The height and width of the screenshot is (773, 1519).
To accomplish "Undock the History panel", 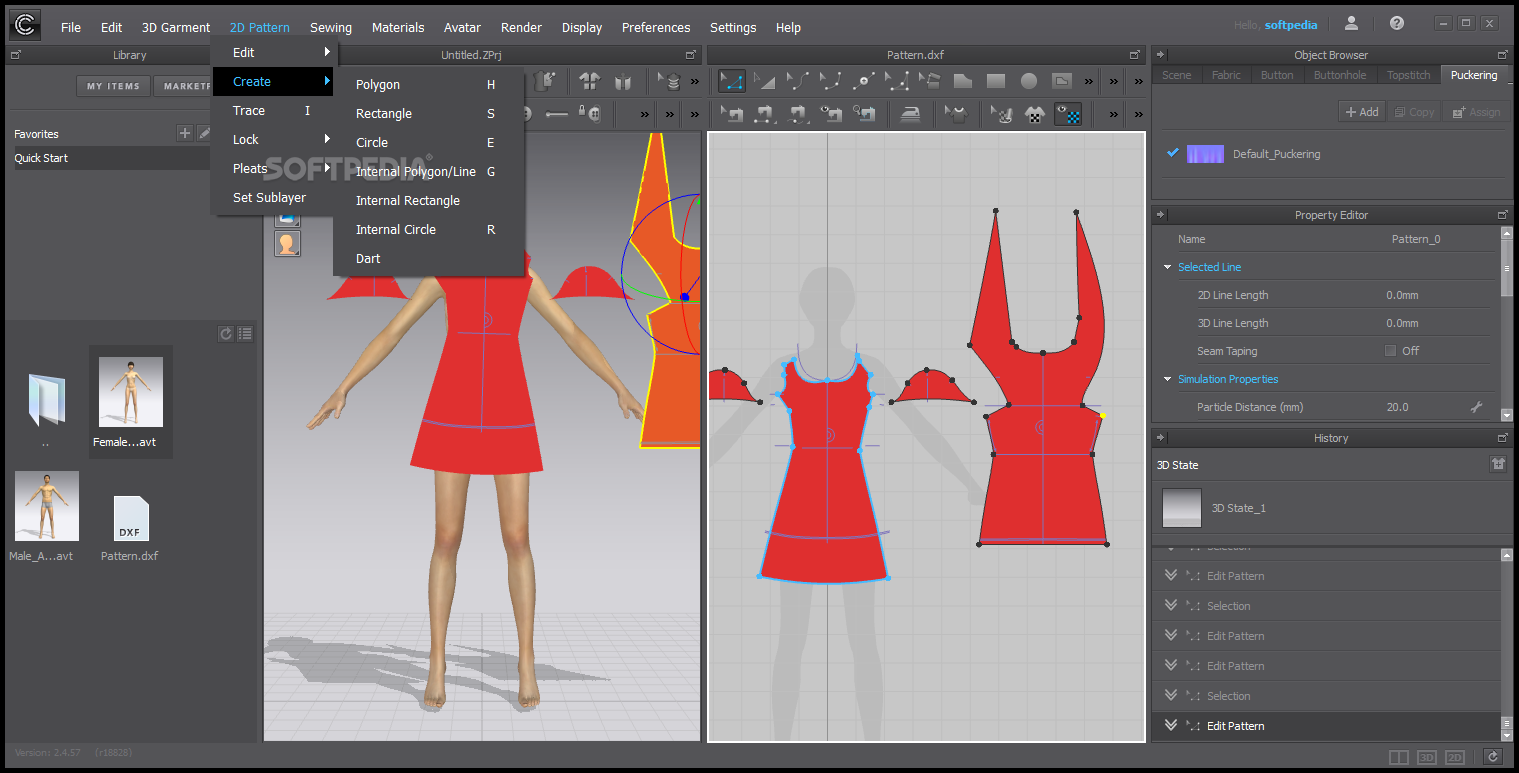I will [1502, 437].
